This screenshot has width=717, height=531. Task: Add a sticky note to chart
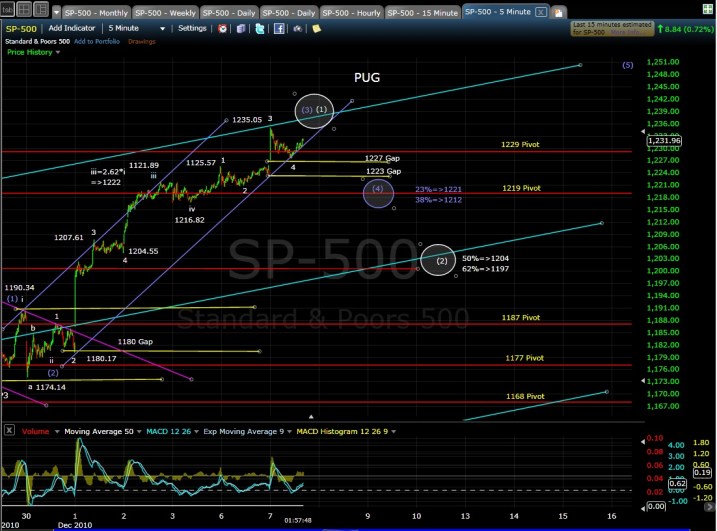point(316,29)
